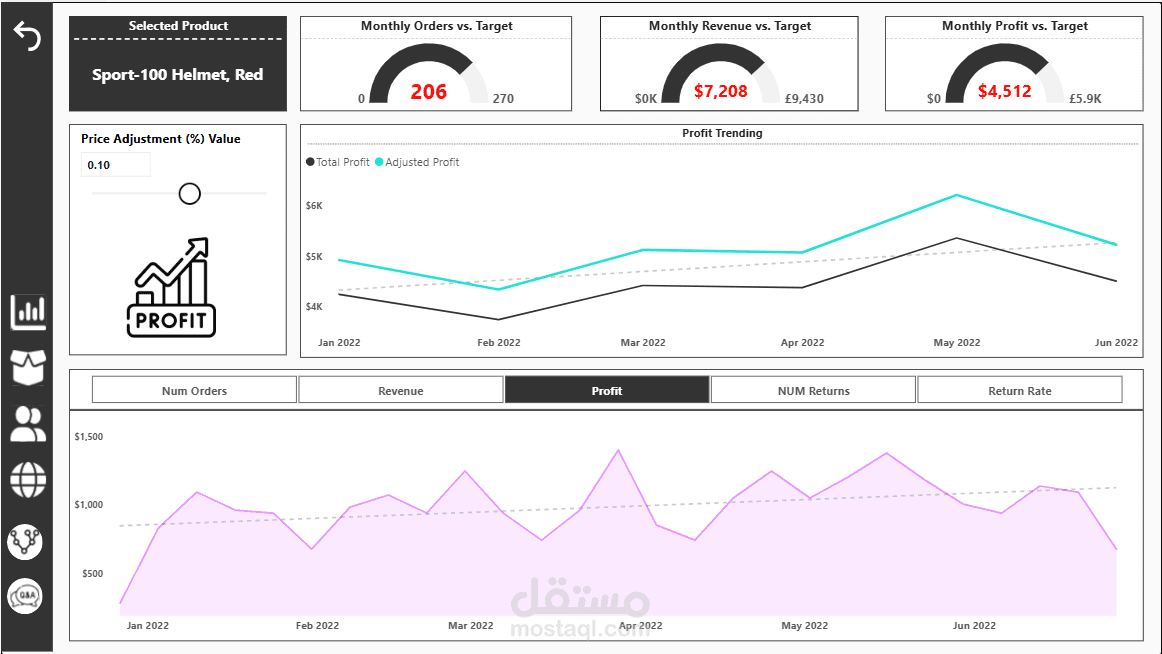
Task: Click the Monthly Profit gauge value $4,512
Action: [1005, 91]
